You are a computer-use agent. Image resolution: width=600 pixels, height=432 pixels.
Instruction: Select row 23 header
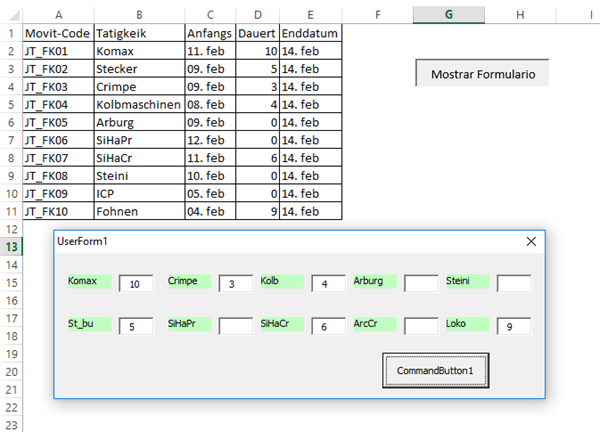[11, 425]
